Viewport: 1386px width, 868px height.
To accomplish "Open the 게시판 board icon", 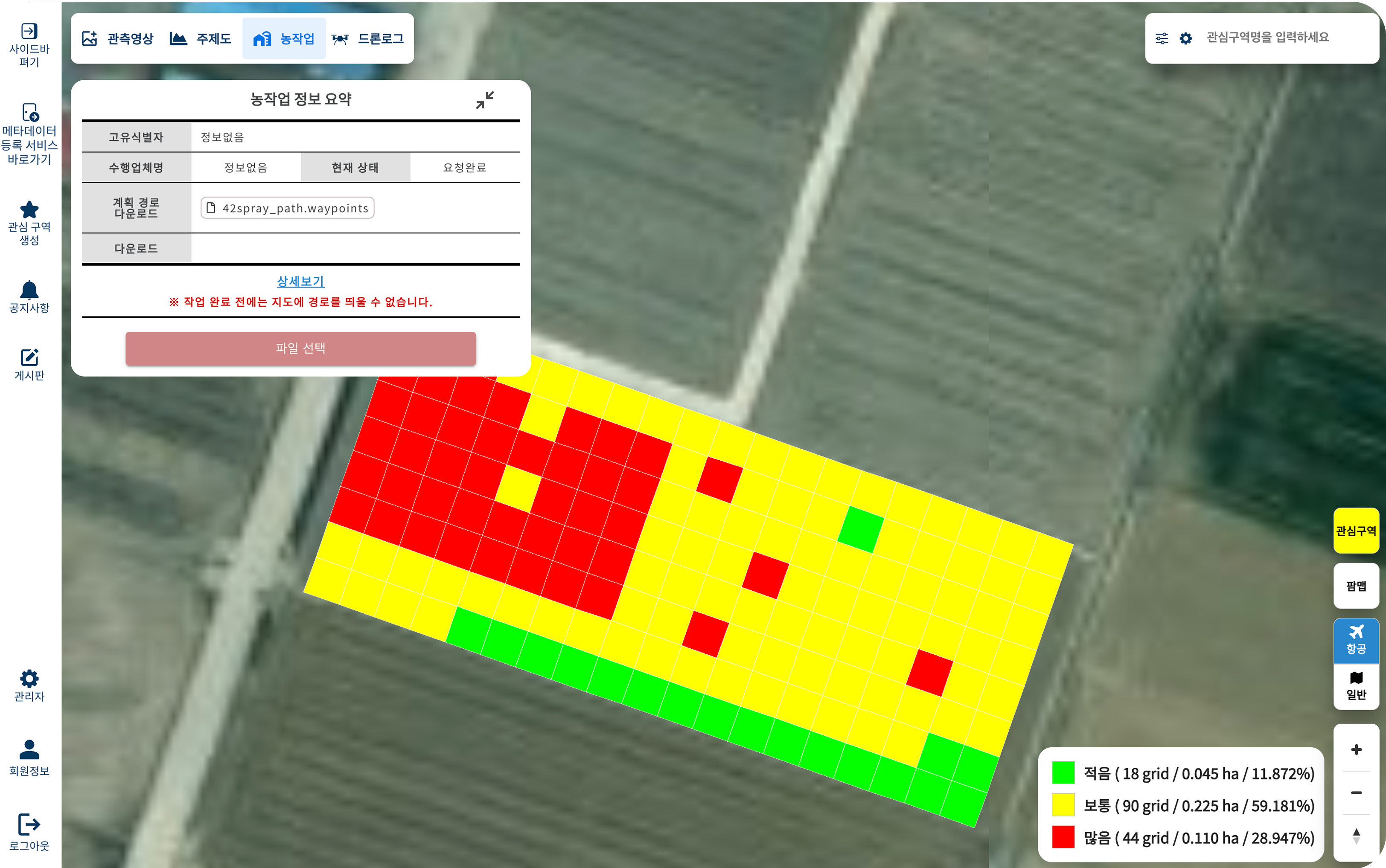I will [29, 357].
